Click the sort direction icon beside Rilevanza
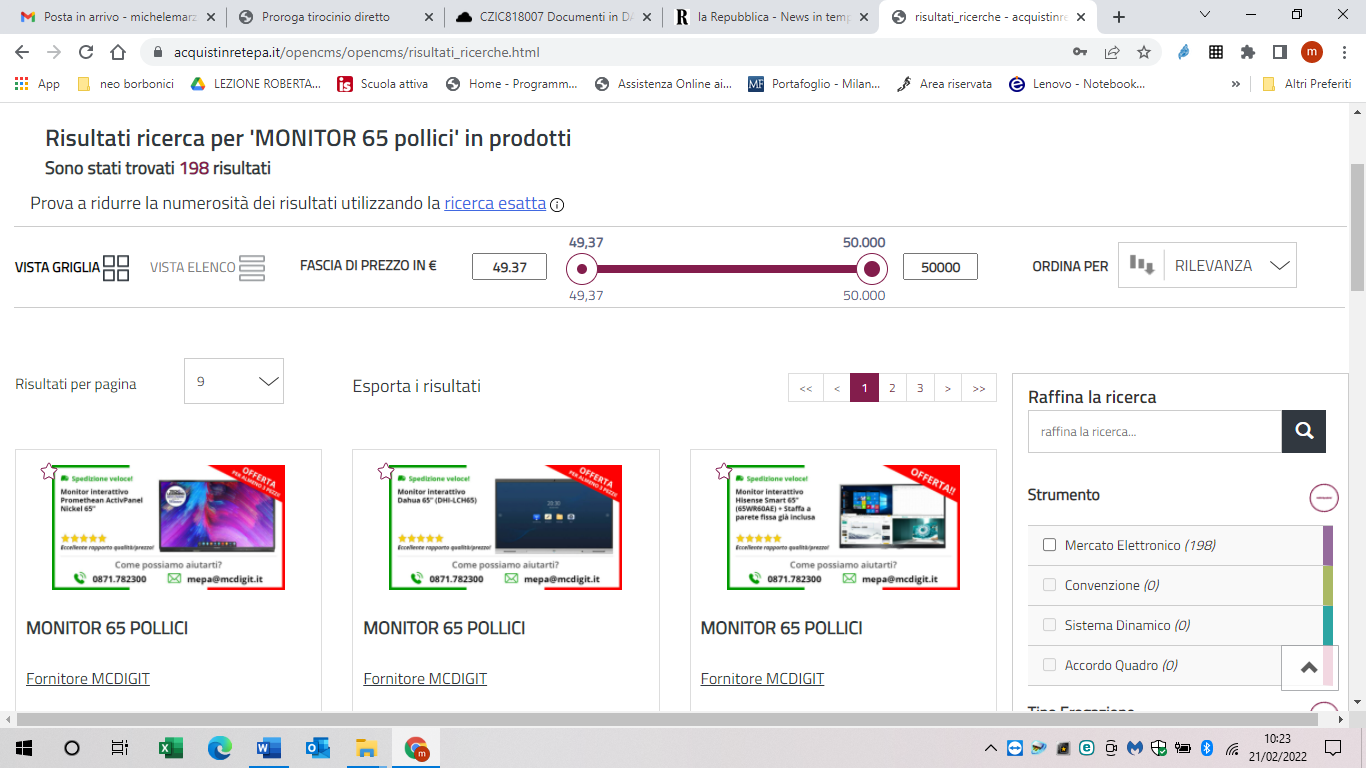Viewport: 1366px width, 768px height. click(1141, 265)
